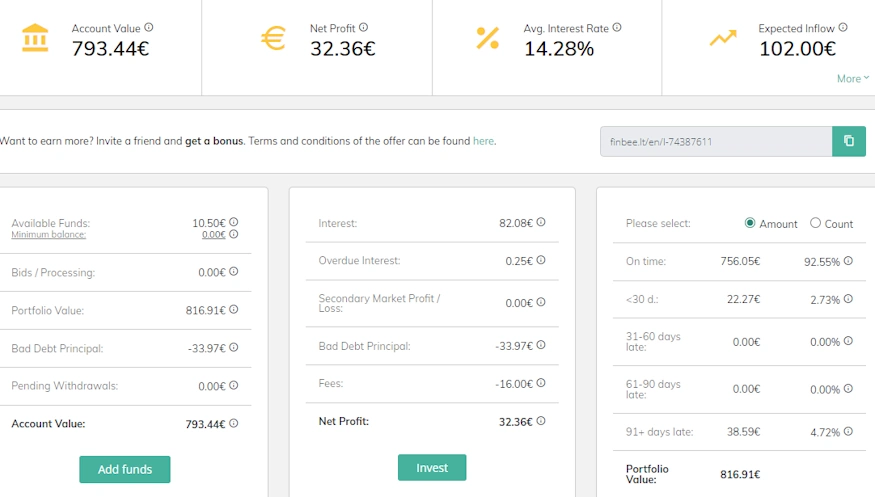Click info icon next to Expected Inflow header
This screenshot has width=875, height=497.
[843, 28]
